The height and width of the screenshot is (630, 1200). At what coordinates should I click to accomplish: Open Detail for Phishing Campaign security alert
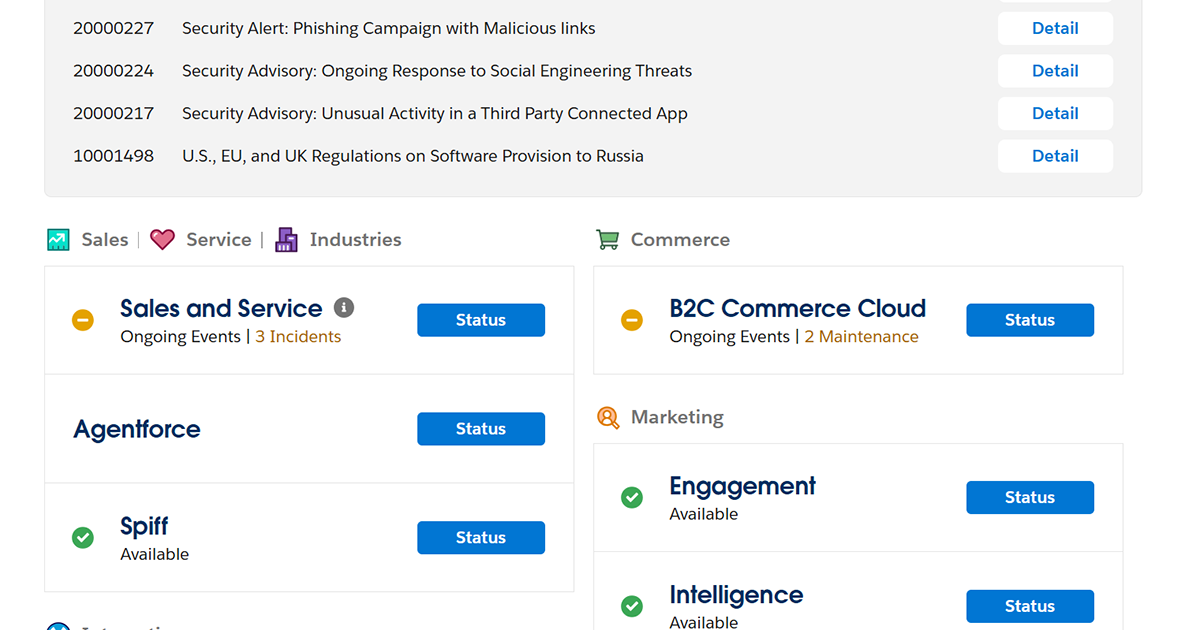1055,28
